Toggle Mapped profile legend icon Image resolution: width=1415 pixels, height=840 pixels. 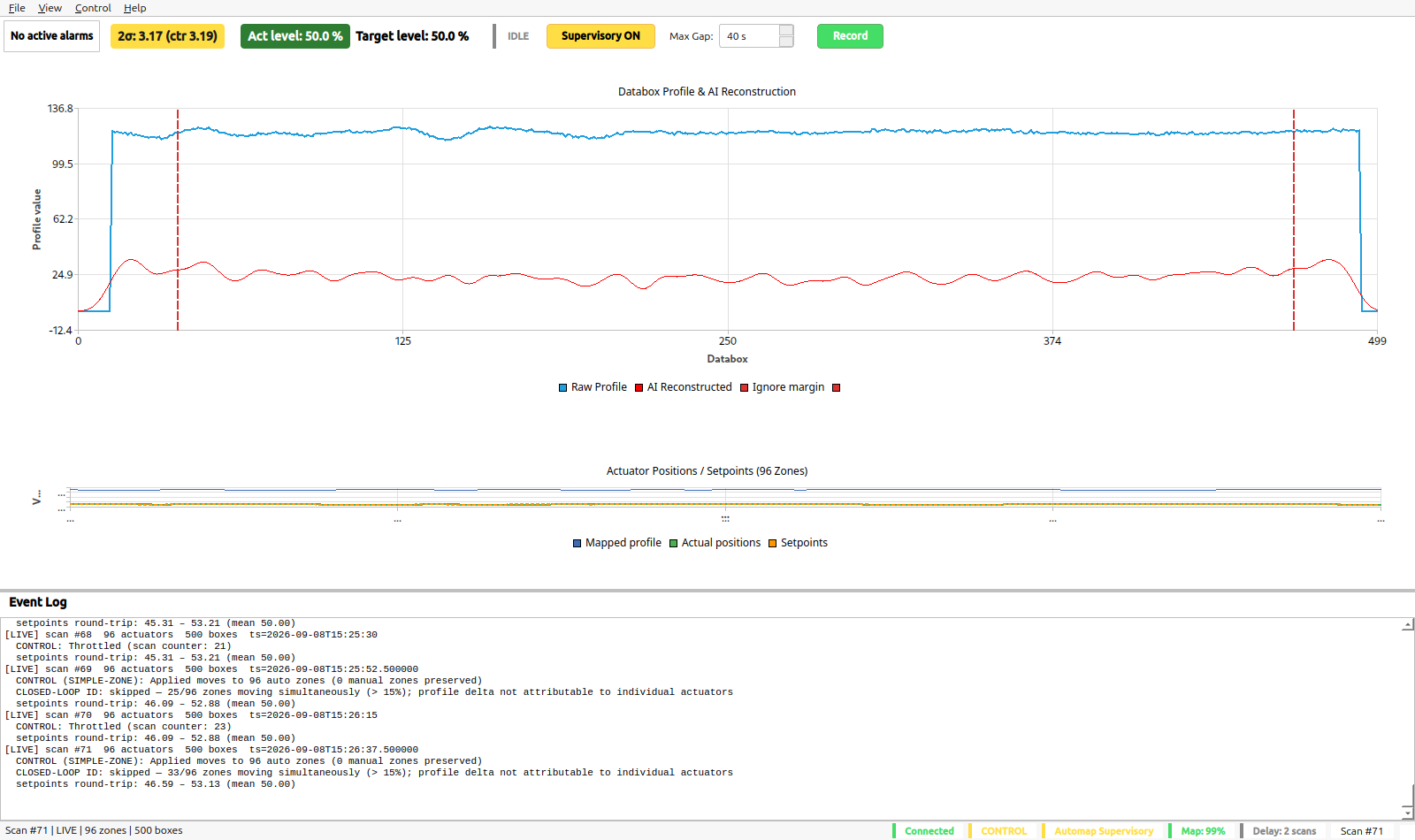[x=577, y=543]
